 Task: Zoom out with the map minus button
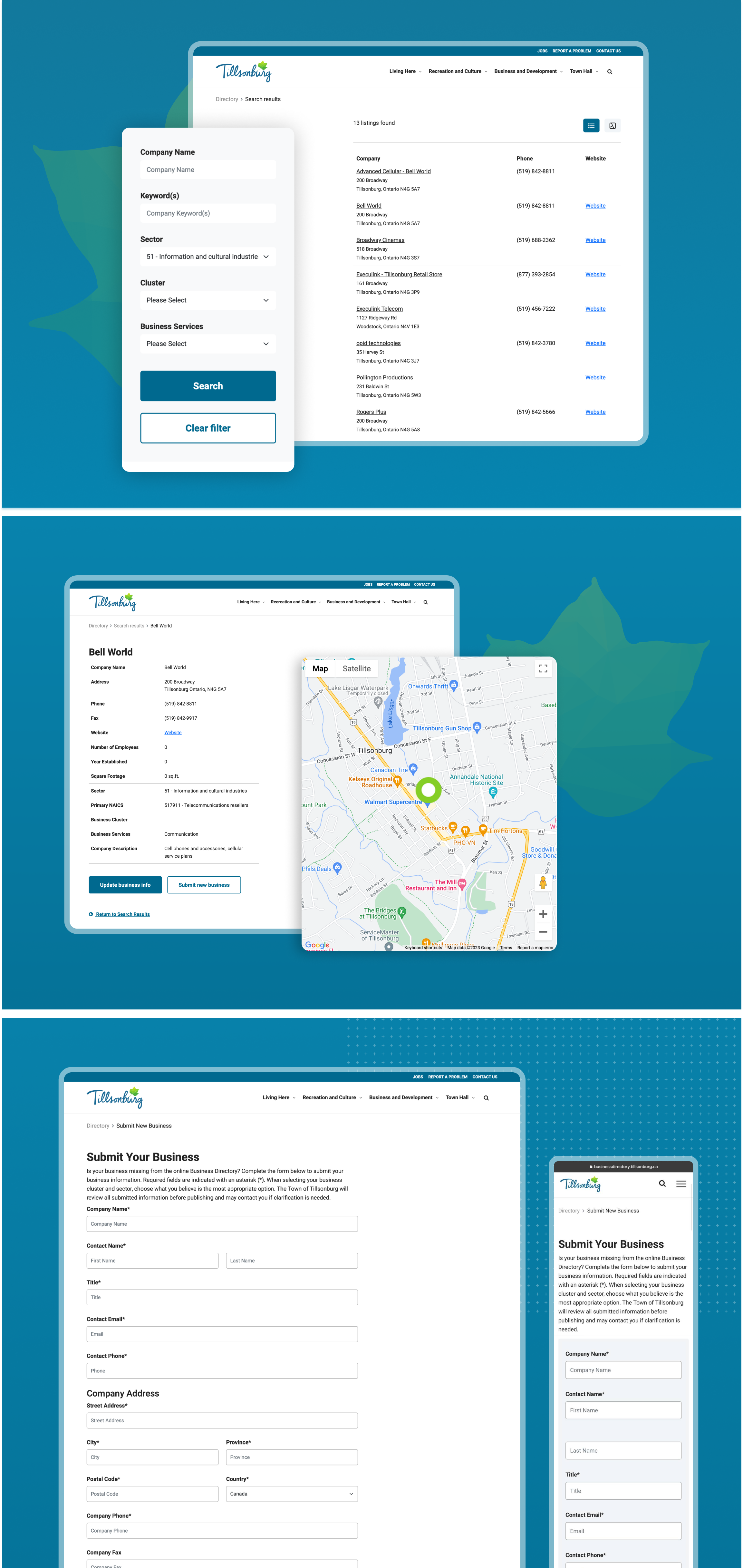(543, 931)
